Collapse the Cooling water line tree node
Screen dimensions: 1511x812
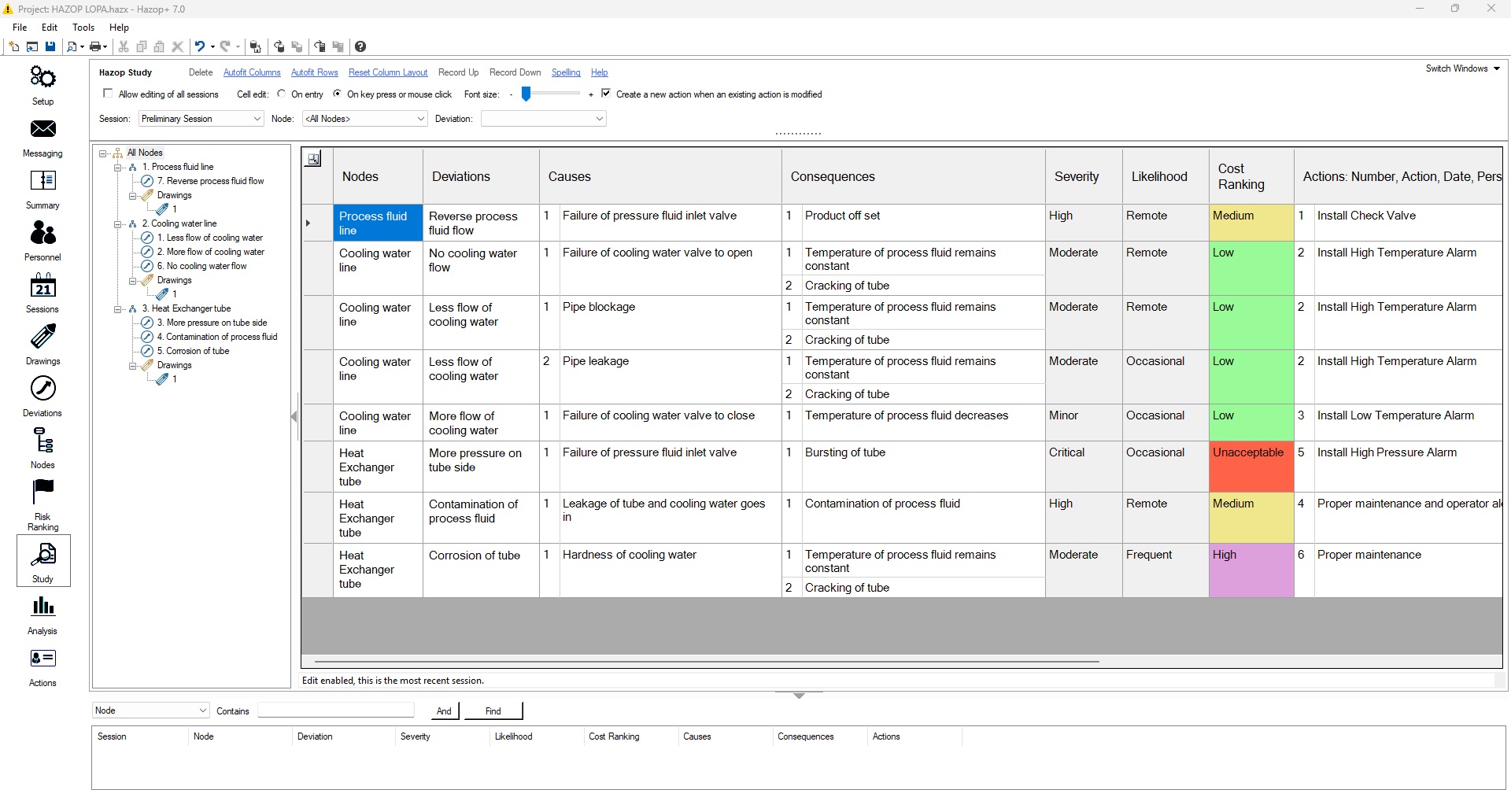[x=118, y=224]
